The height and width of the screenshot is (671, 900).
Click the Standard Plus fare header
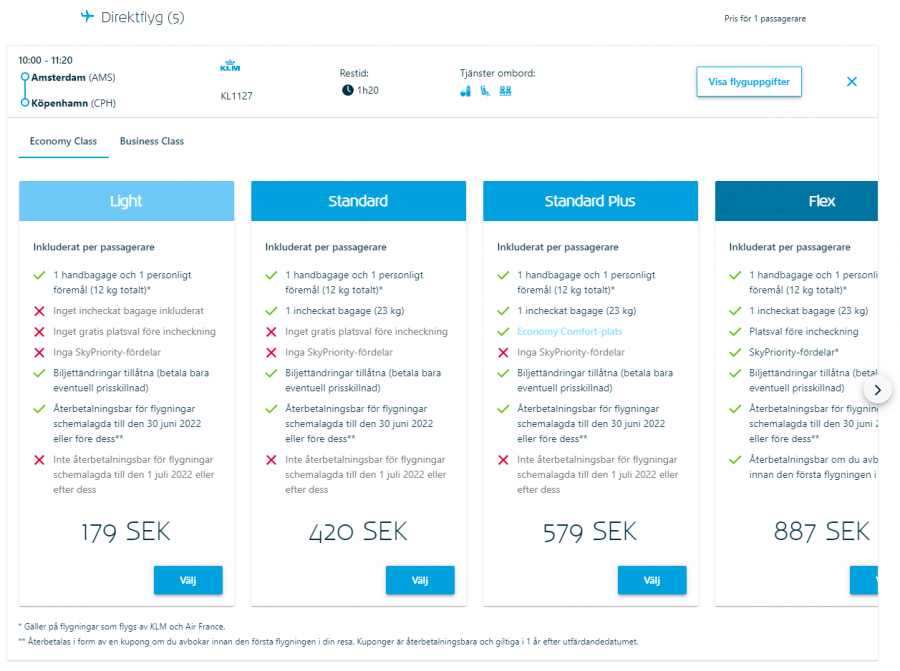tap(590, 201)
